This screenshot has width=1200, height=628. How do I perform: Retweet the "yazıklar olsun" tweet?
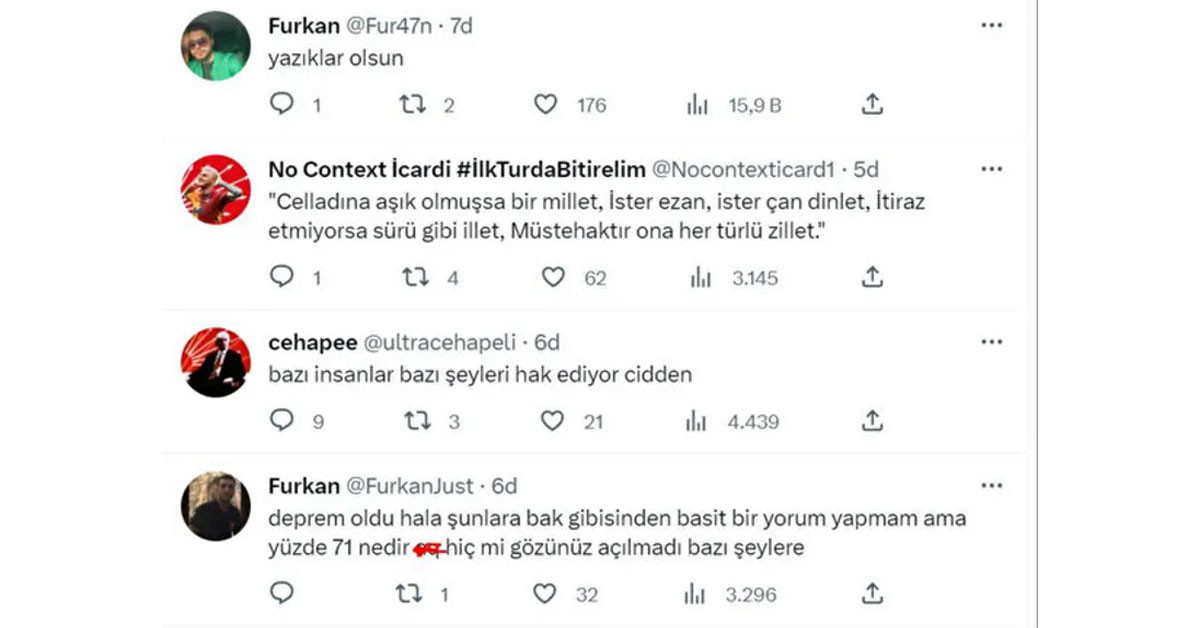tap(412, 104)
